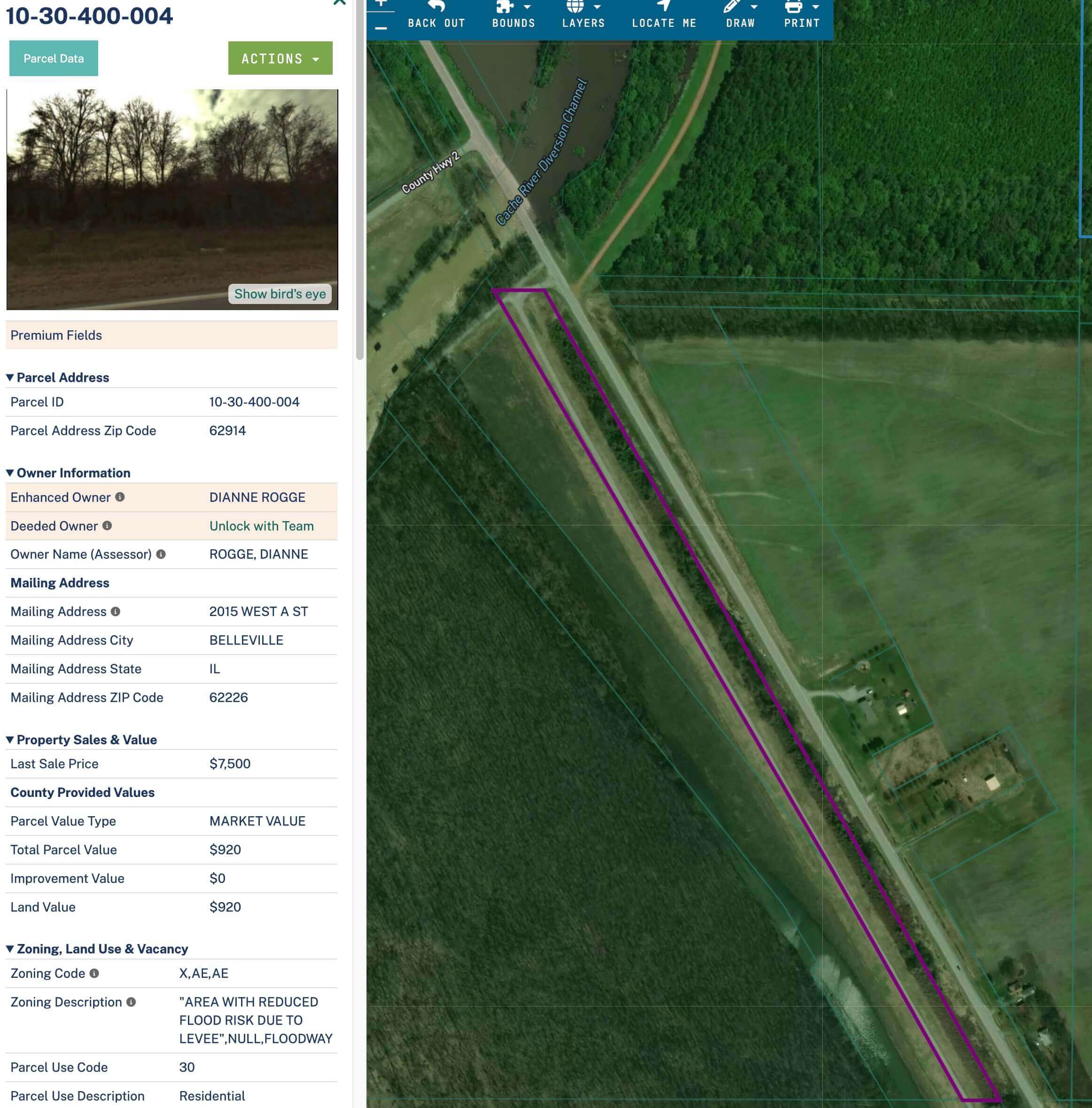Click the Print printer icon
Viewport: 1092px width, 1108px height.
tap(794, 7)
